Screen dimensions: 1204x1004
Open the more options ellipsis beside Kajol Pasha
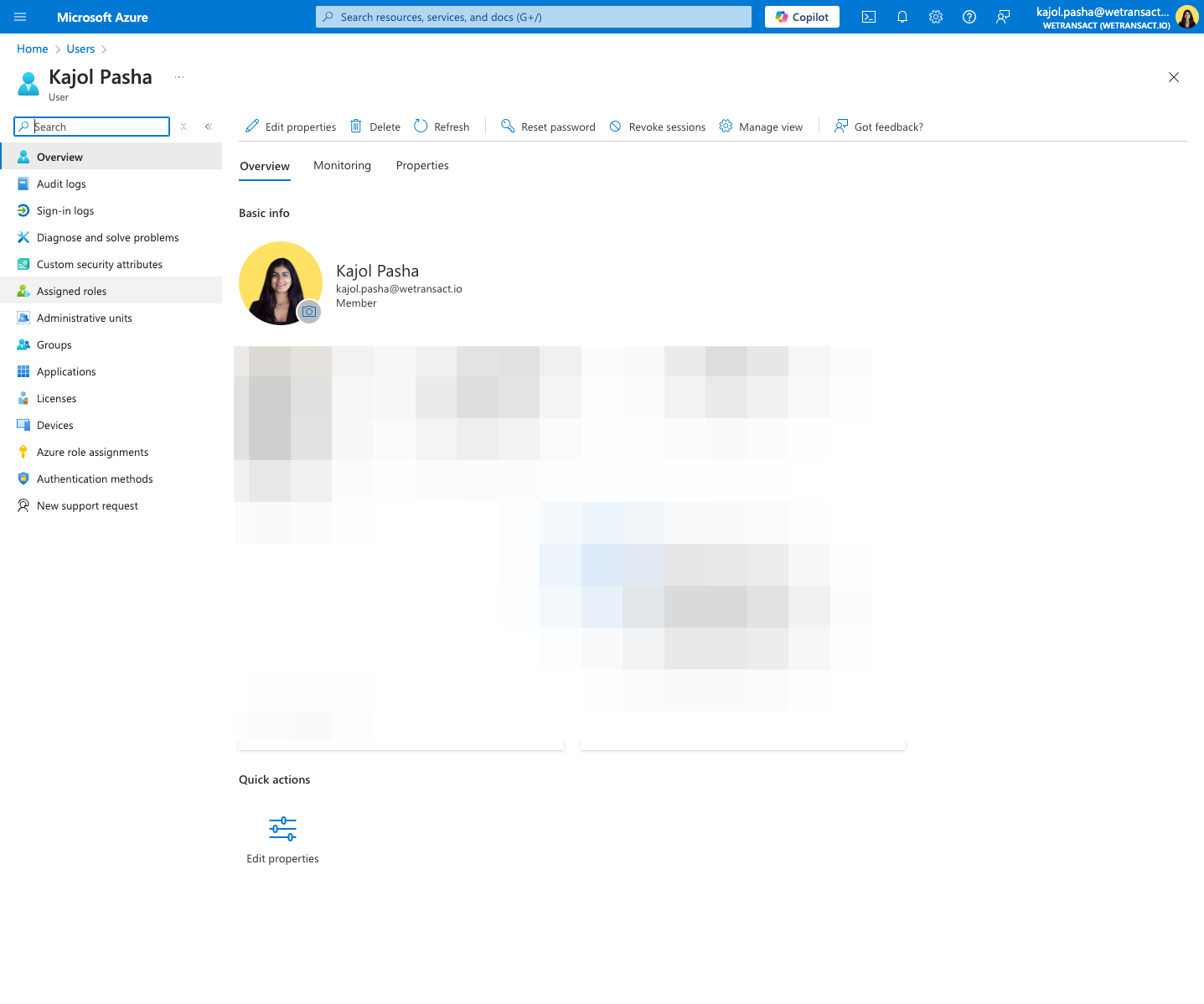[179, 77]
